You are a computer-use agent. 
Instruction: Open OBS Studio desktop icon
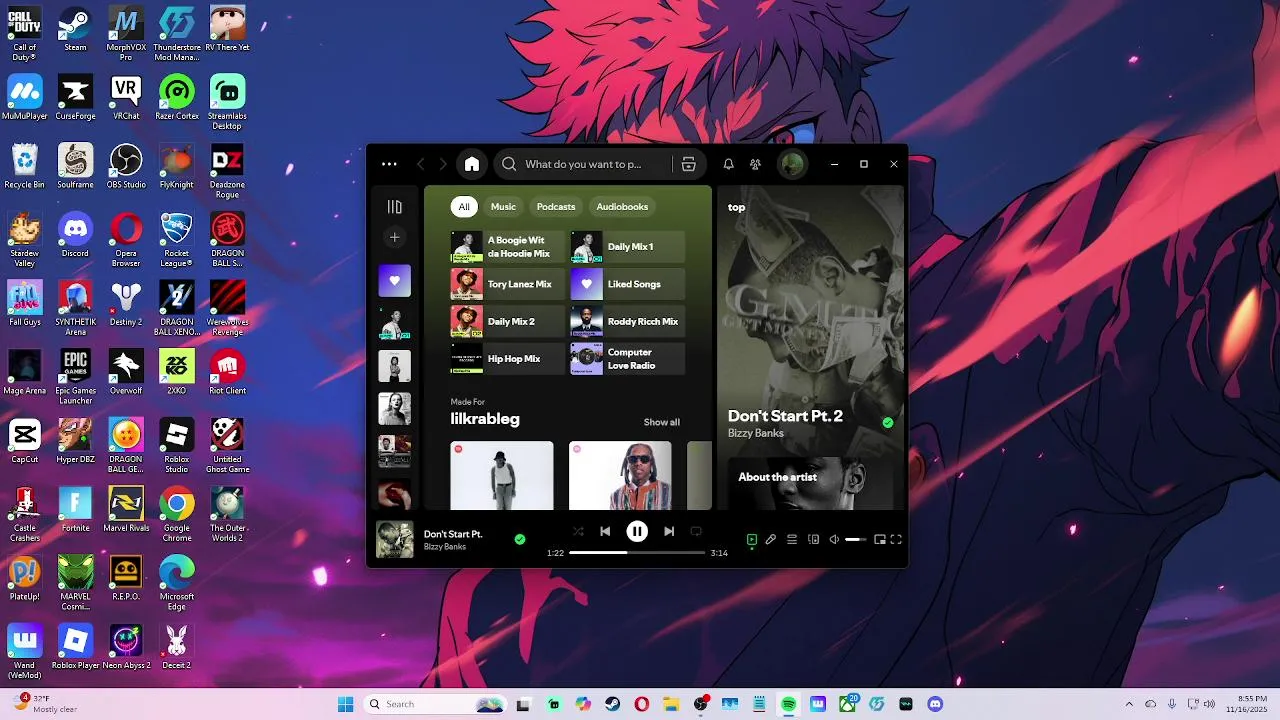pos(126,166)
